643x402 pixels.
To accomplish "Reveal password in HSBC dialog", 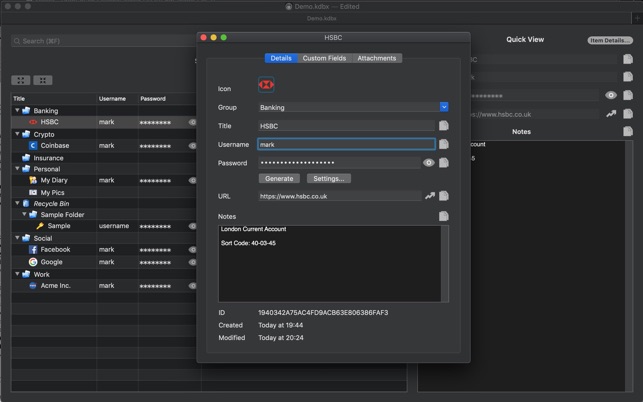I will (429, 162).
